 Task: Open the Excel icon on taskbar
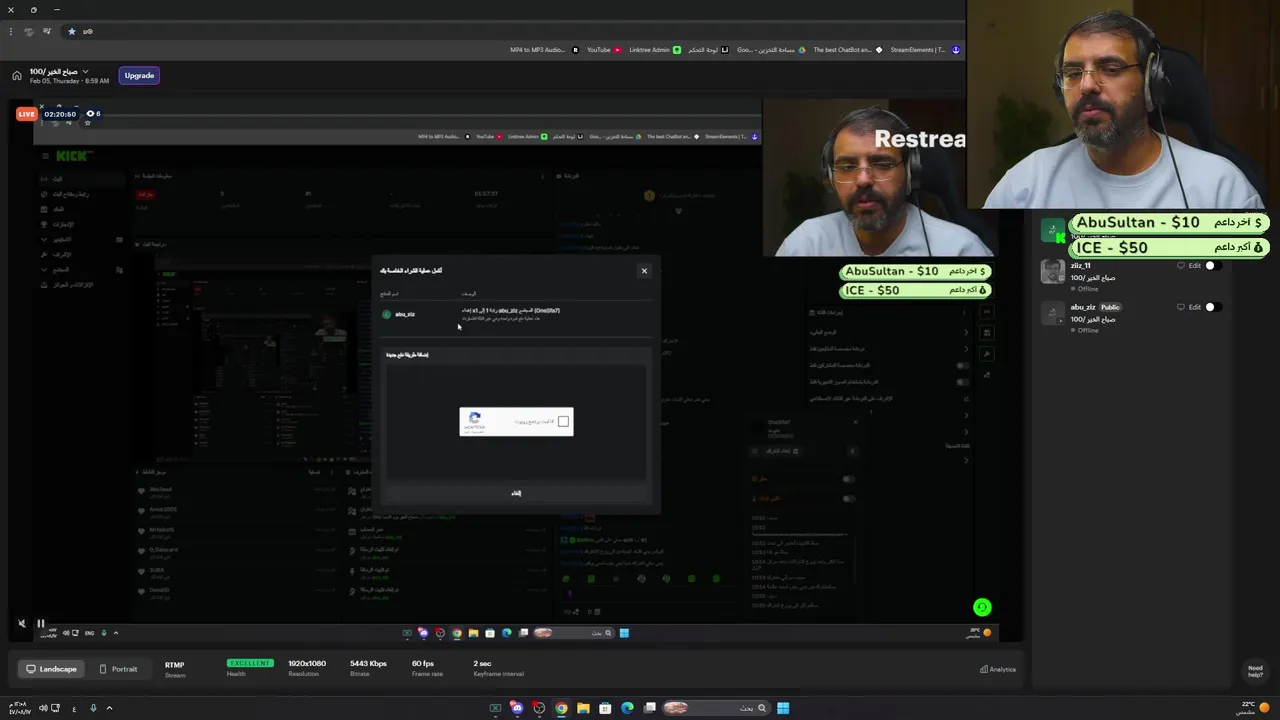495,708
